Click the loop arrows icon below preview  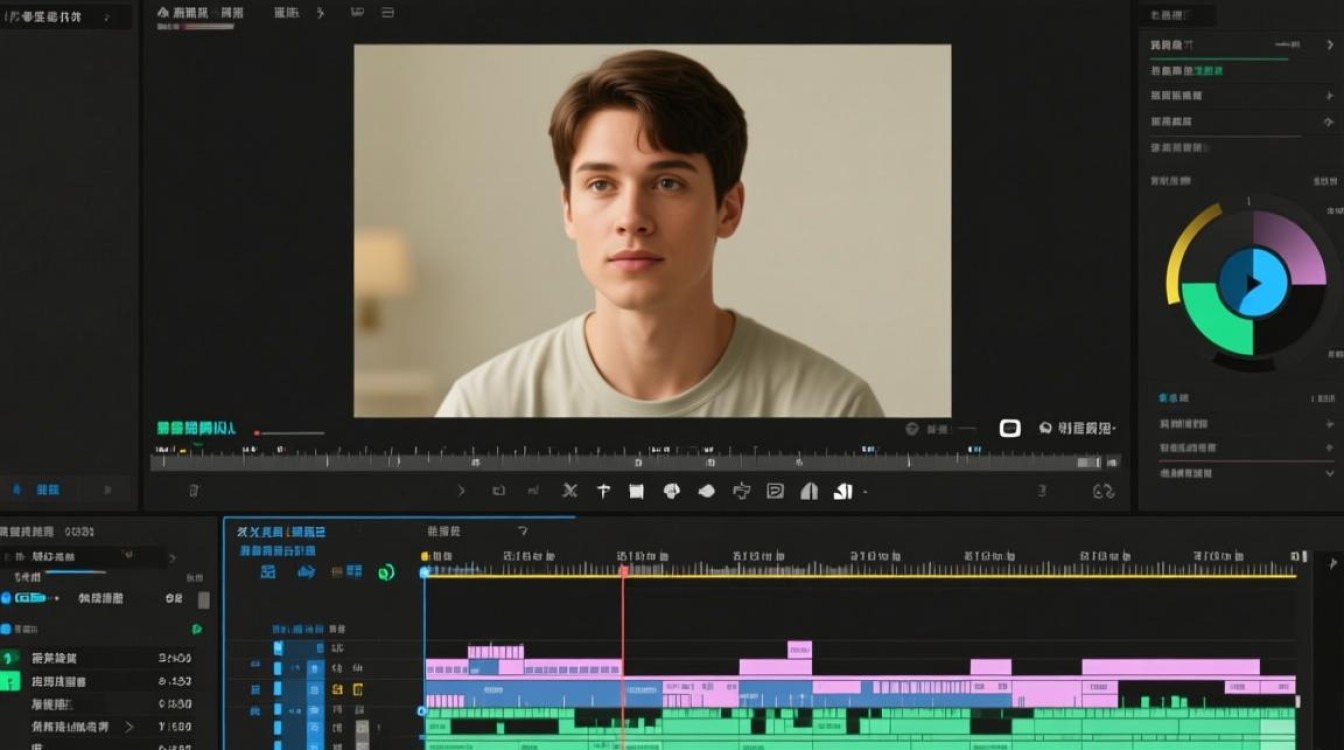(x=1103, y=491)
